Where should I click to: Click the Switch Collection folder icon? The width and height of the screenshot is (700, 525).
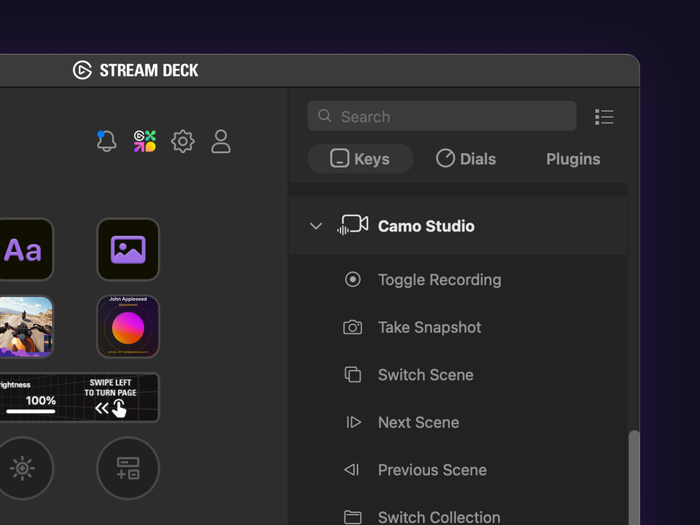tap(353, 517)
